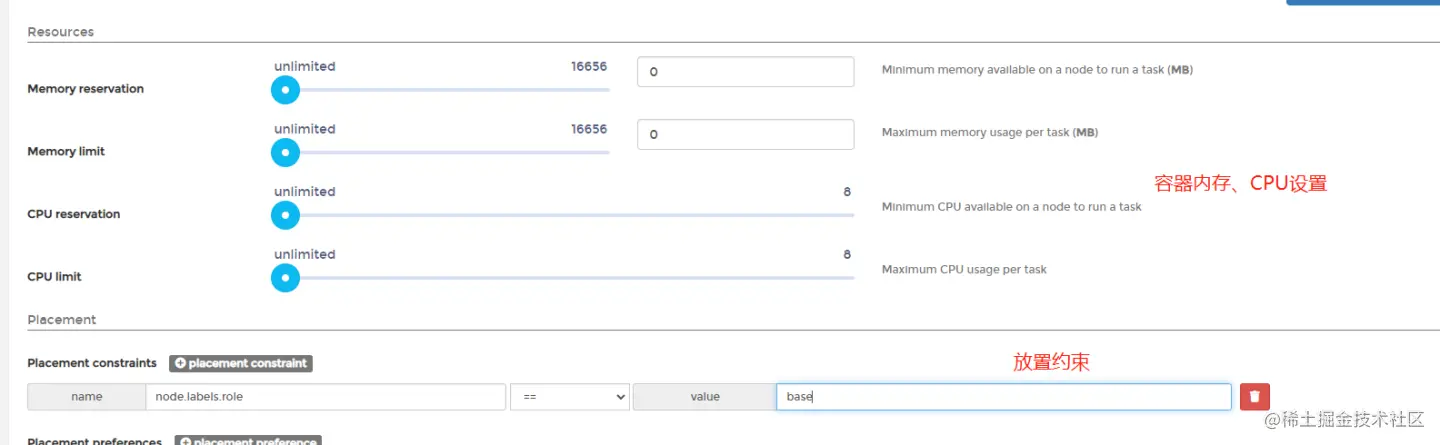This screenshot has height=445, width=1440.
Task: Add a new placement preference
Action: pos(247,441)
